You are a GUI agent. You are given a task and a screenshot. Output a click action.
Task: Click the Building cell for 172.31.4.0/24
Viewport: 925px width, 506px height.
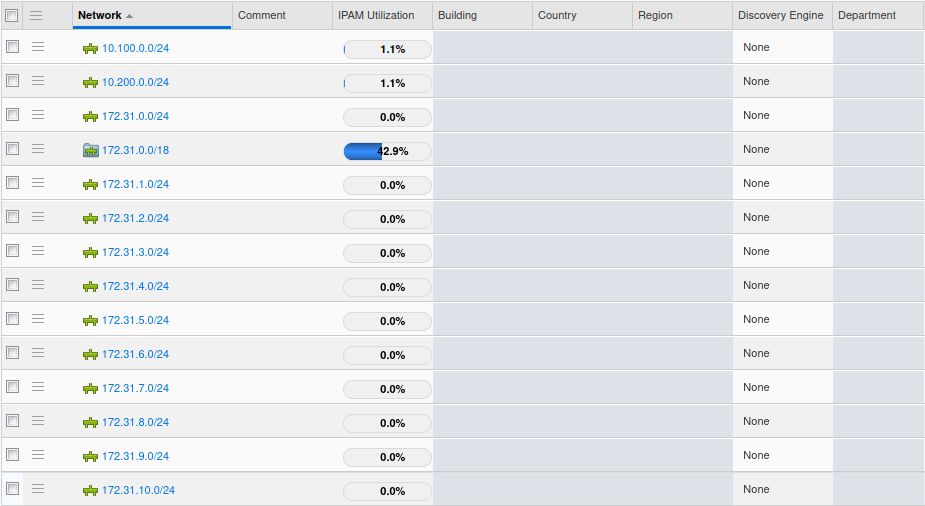pos(482,286)
